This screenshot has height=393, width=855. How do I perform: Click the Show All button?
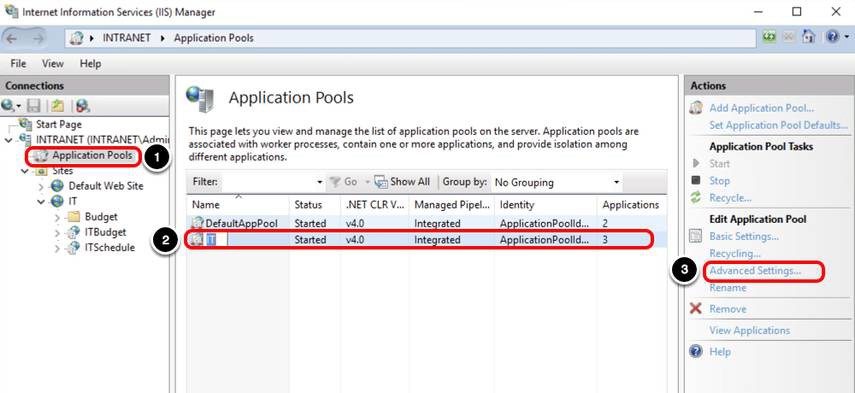tap(402, 182)
